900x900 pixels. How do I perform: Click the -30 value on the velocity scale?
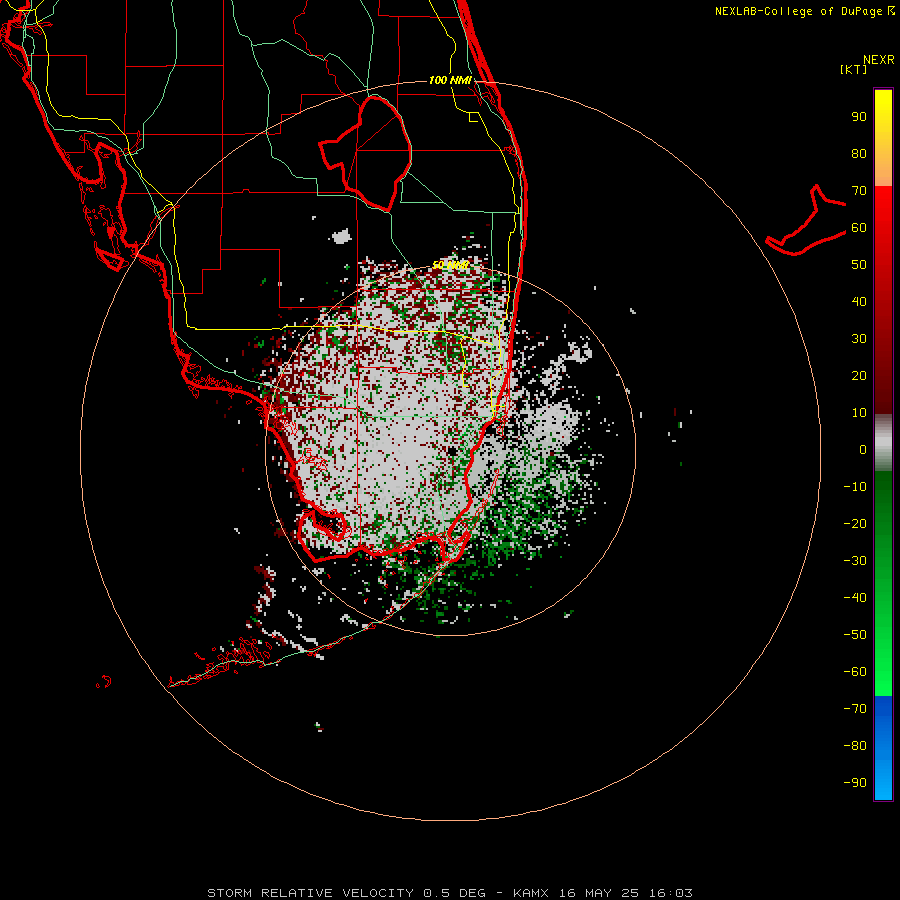855,561
